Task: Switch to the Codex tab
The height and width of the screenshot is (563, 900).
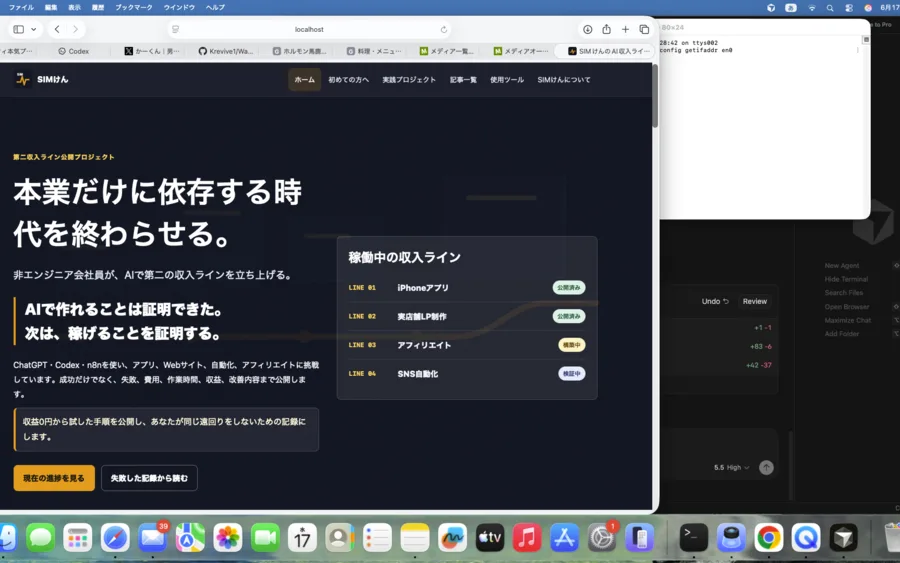Action: 73,51
